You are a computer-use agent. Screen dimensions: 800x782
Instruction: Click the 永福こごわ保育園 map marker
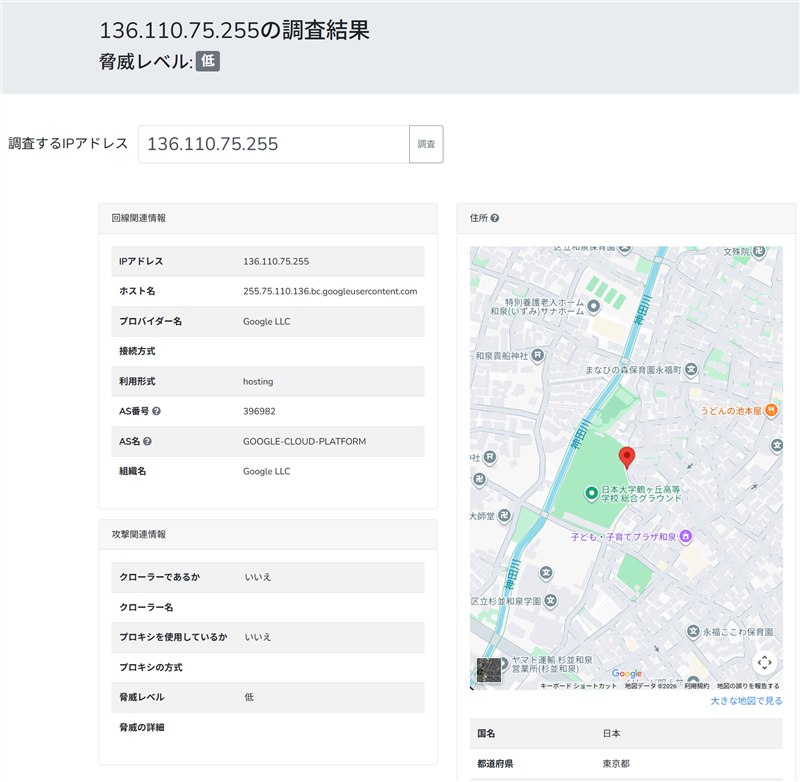(x=692, y=632)
